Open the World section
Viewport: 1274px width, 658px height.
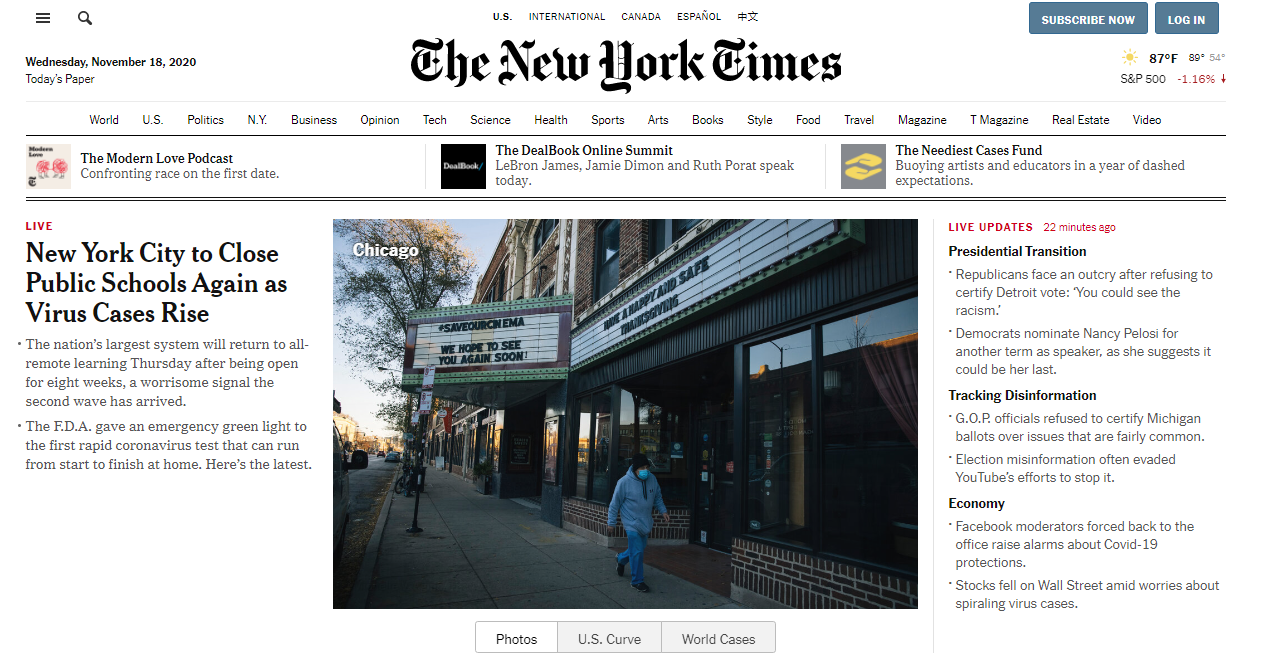104,120
